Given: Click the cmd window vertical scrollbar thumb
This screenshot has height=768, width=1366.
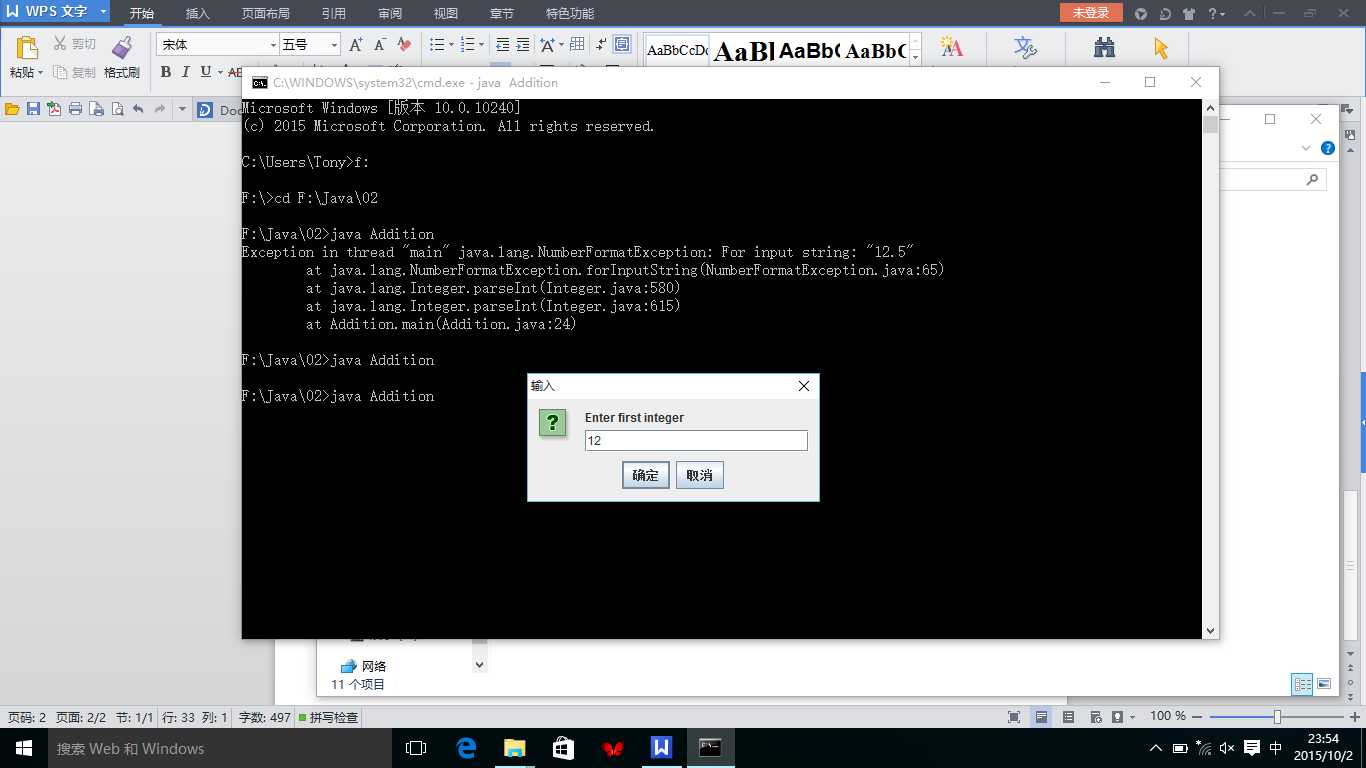Looking at the screenshot, I should point(1211,125).
